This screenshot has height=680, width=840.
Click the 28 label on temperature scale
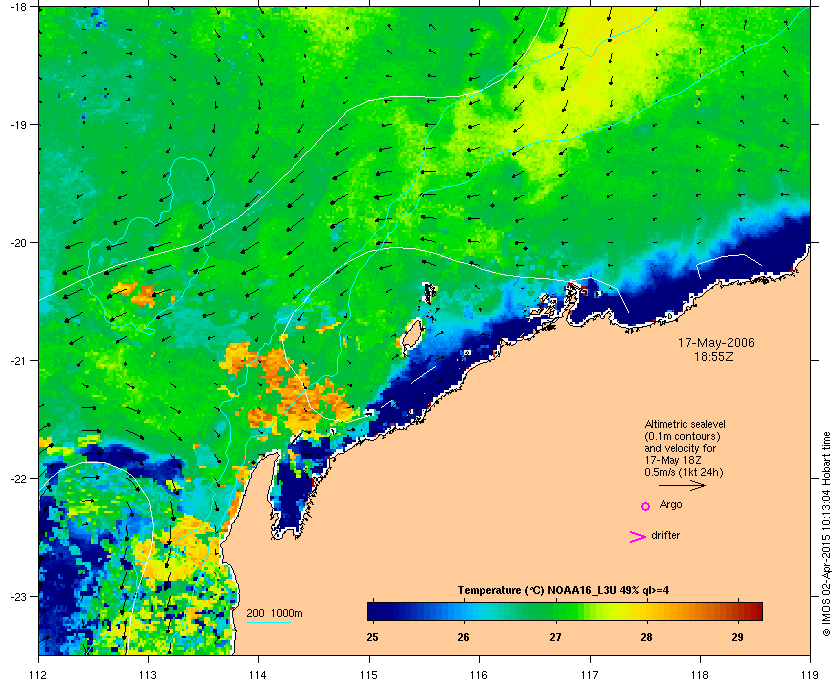[647, 637]
